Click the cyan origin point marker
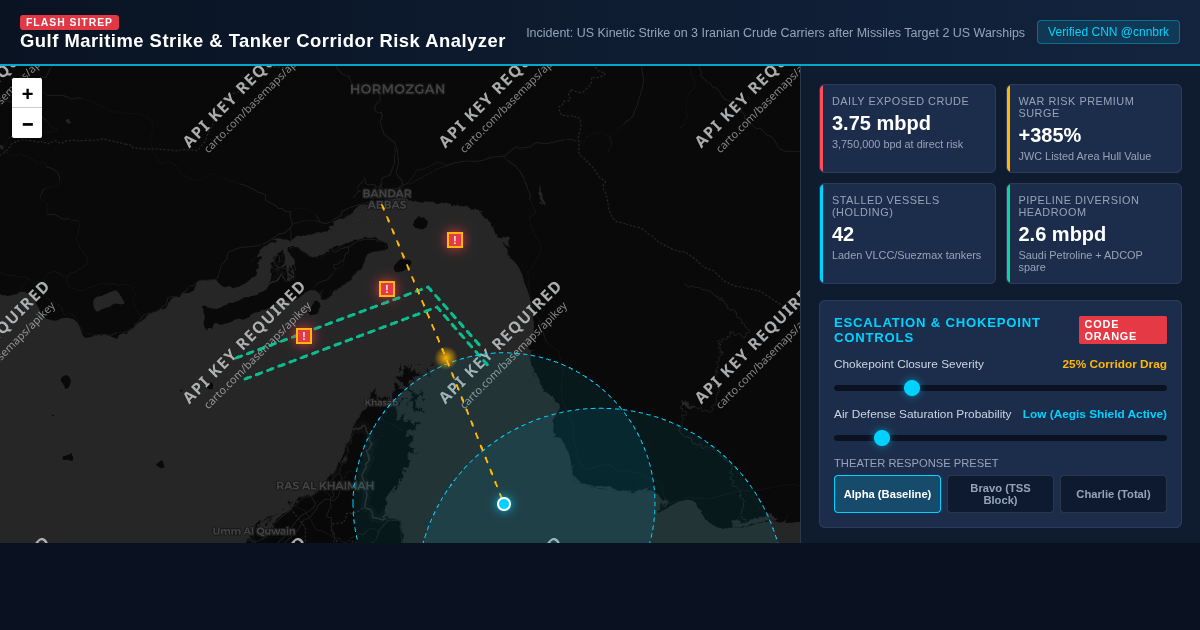 tap(504, 504)
